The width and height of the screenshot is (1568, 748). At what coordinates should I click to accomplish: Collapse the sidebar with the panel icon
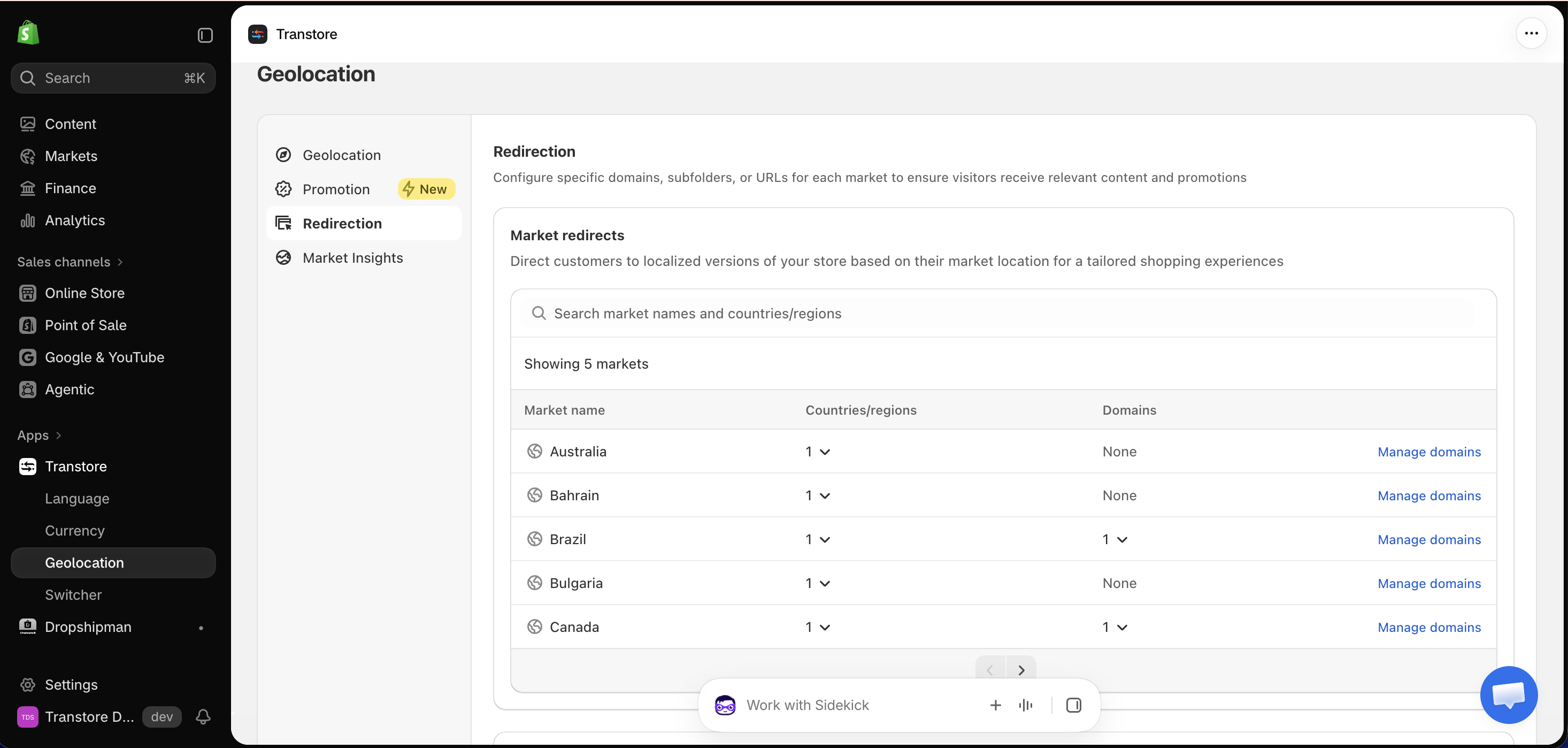point(205,35)
